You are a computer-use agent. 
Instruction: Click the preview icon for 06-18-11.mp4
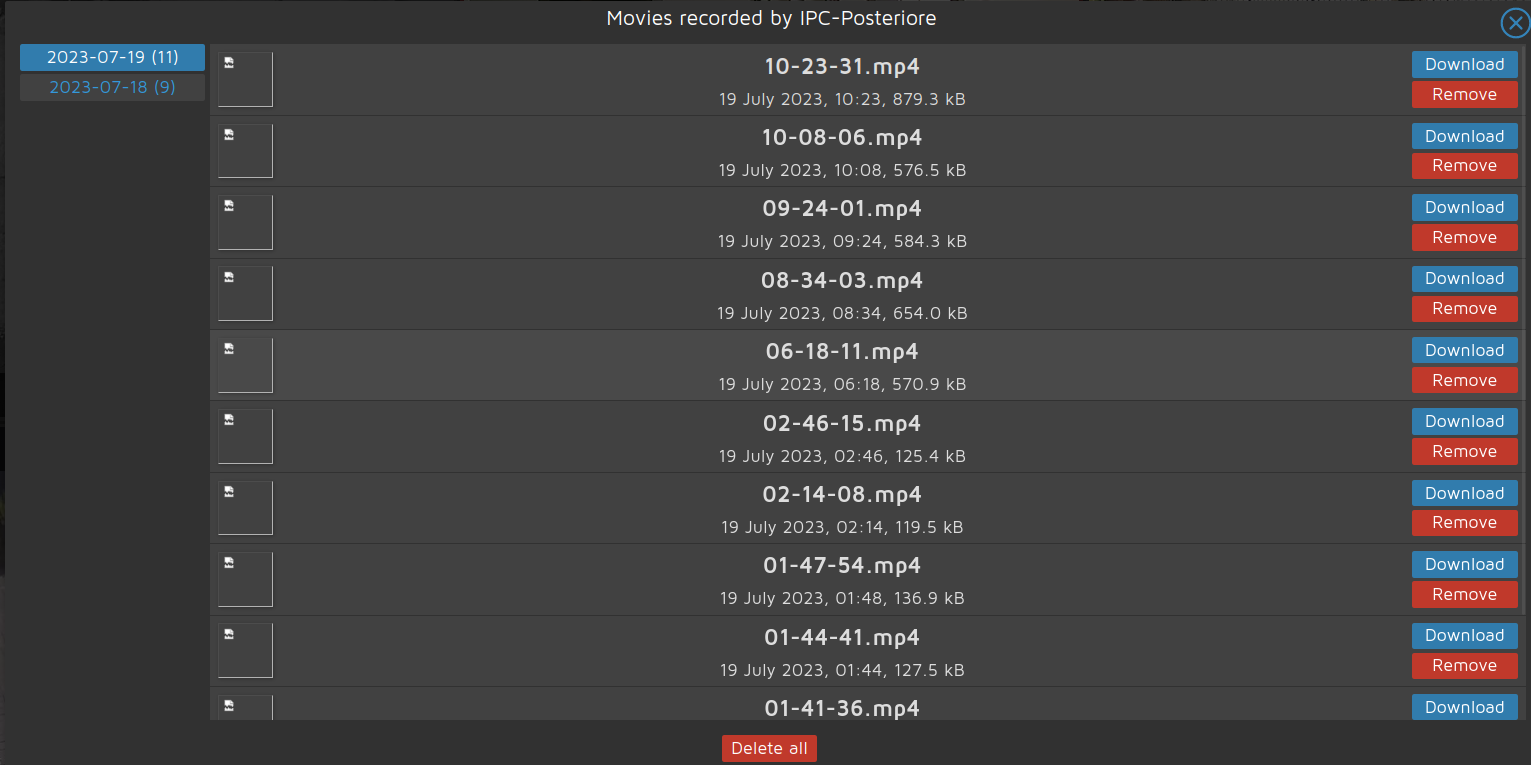[244, 364]
